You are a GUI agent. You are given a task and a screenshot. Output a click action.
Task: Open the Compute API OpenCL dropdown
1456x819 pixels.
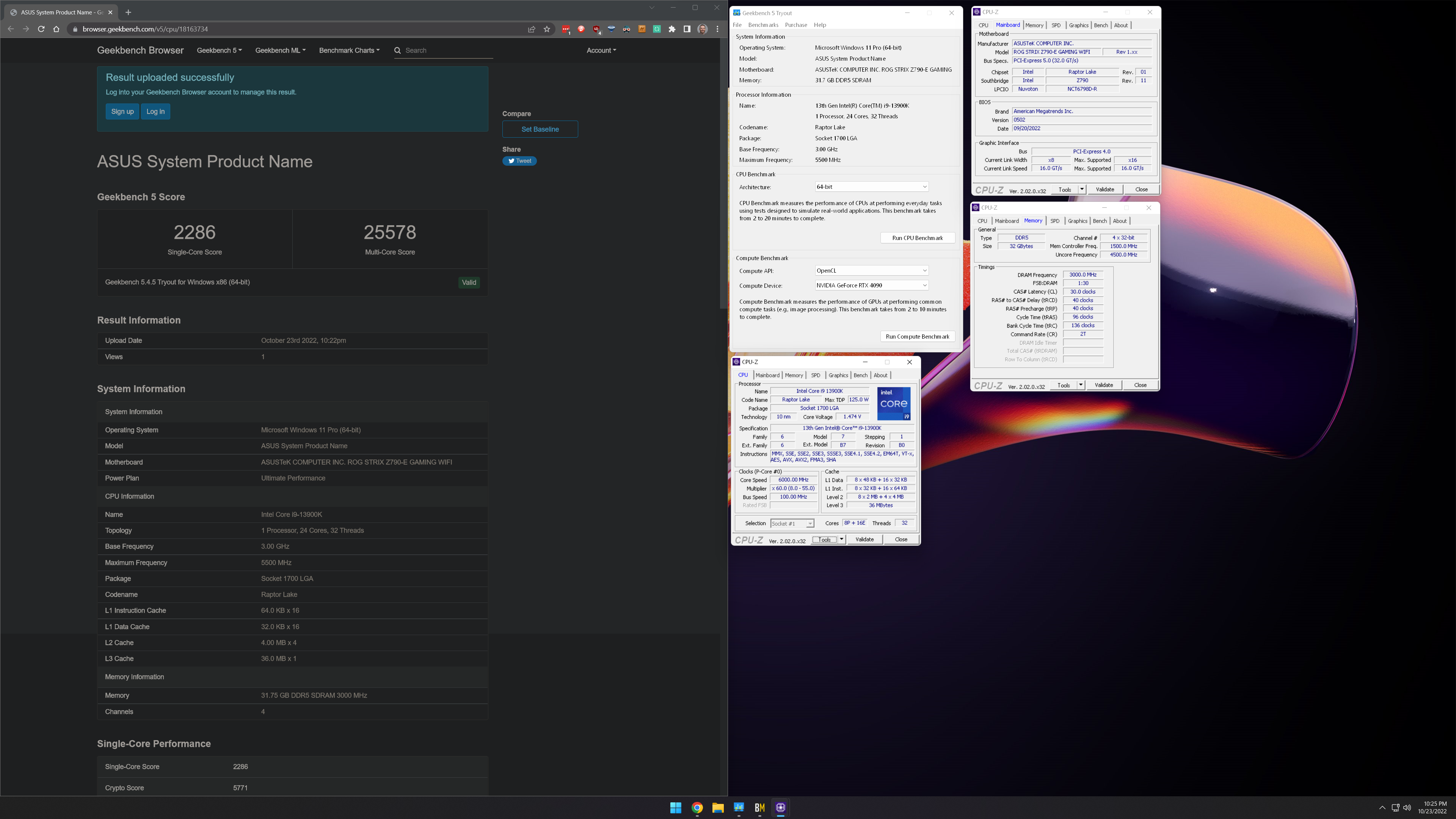pos(872,270)
